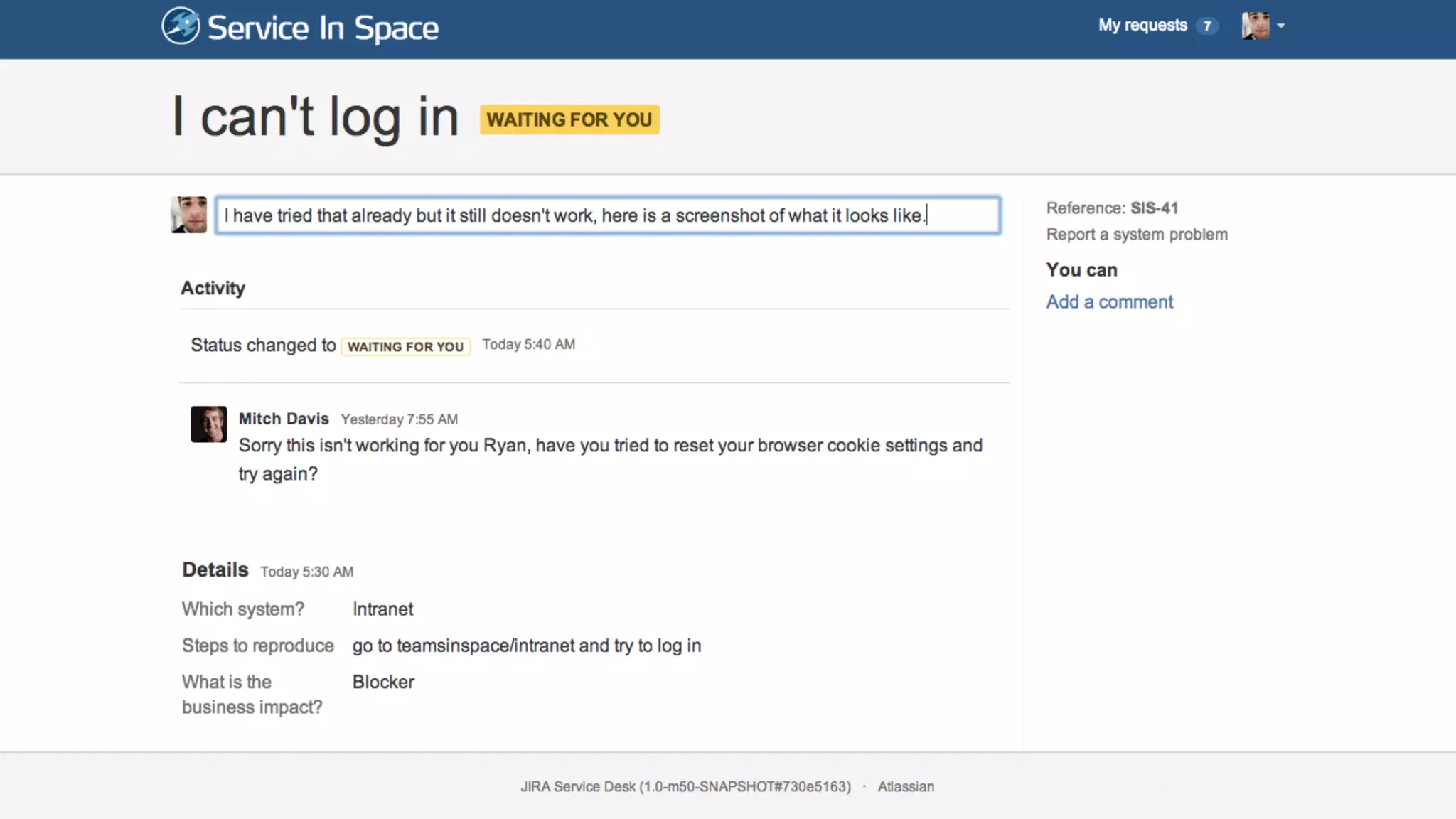Expand the user profile dropdown arrow
The height and width of the screenshot is (819, 1456).
[x=1281, y=26]
